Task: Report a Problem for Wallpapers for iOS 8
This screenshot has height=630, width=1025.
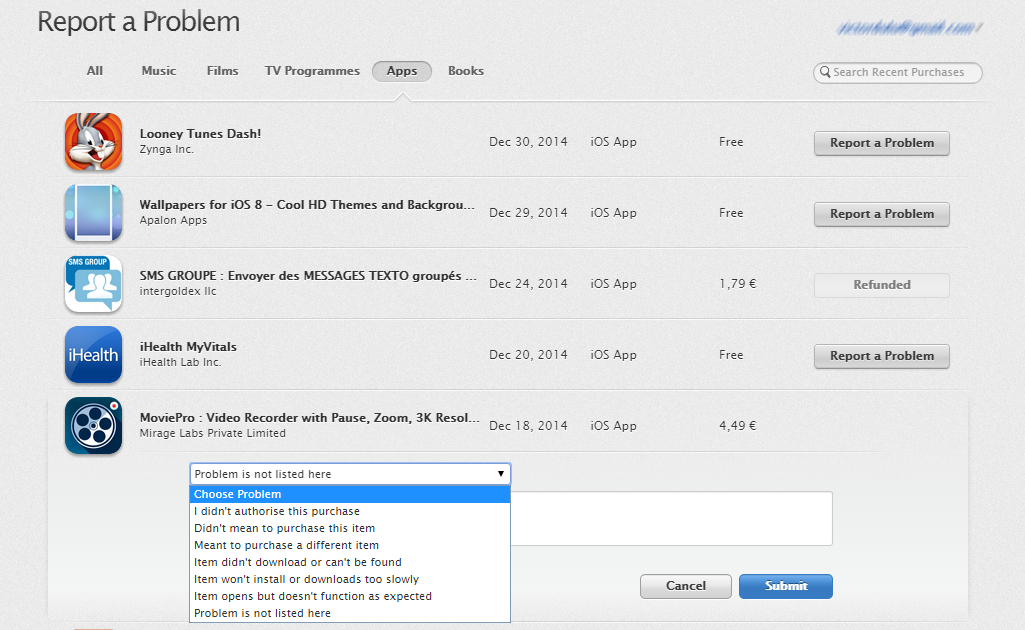Action: tap(881, 214)
